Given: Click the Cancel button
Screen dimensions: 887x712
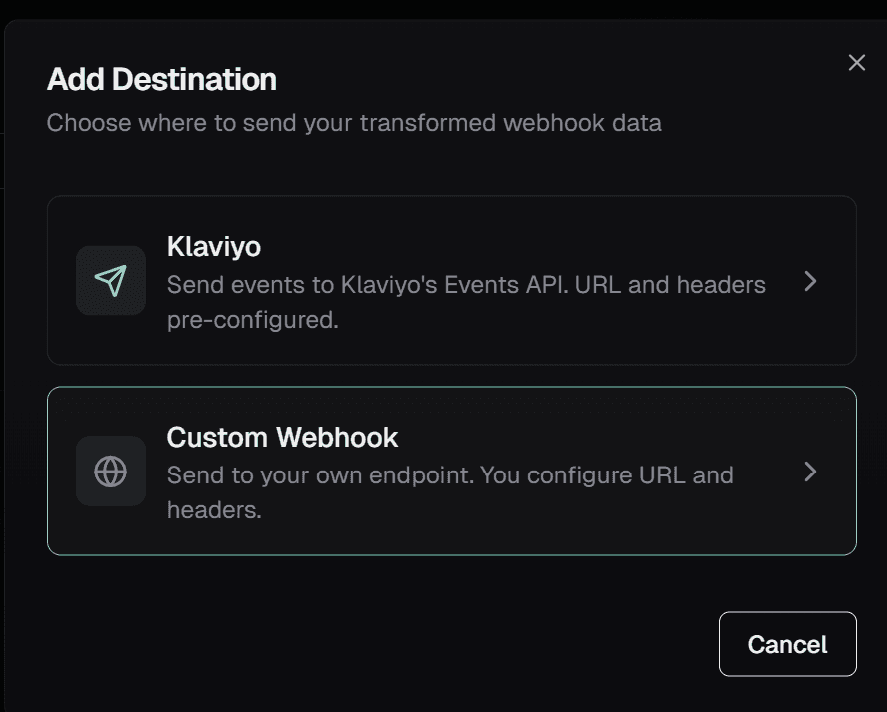Looking at the screenshot, I should pos(787,644).
